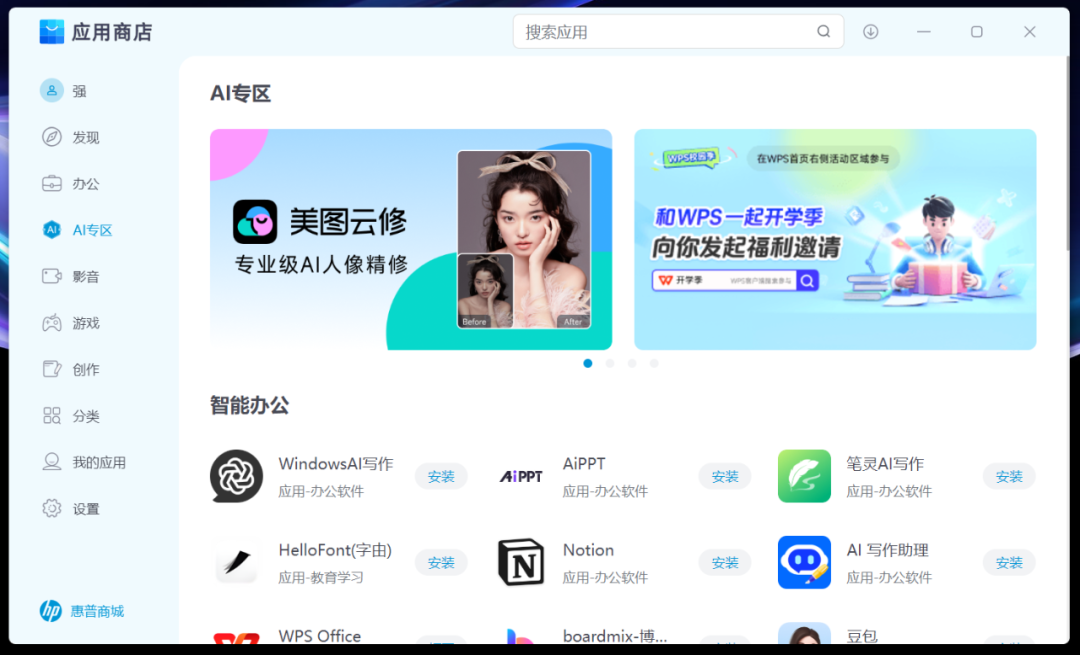Click the Creation sidebar icon

tap(52, 369)
